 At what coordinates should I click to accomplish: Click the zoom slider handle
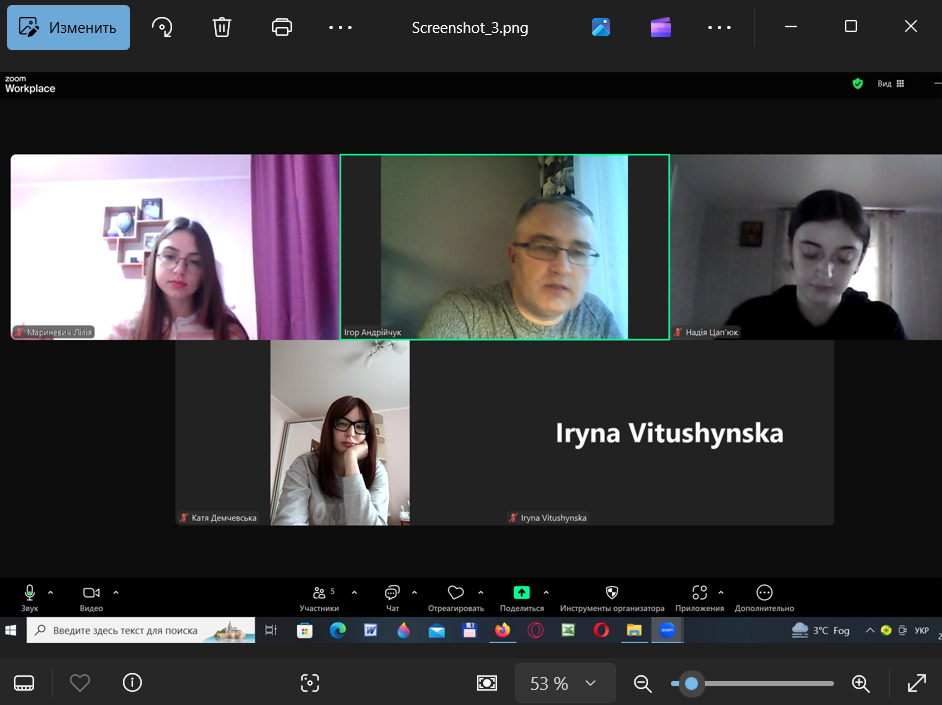691,683
